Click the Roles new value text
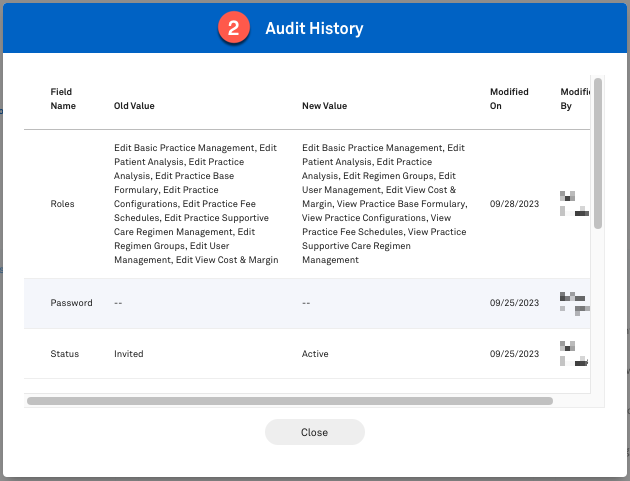This screenshot has height=481, width=630. point(384,203)
